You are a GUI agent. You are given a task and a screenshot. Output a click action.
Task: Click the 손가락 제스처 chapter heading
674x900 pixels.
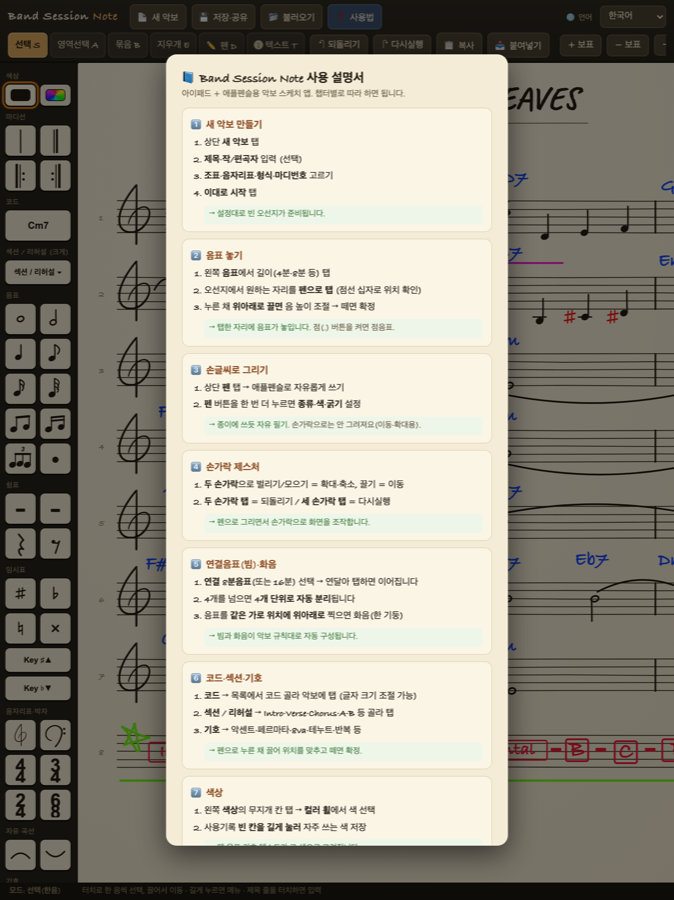[233, 467]
